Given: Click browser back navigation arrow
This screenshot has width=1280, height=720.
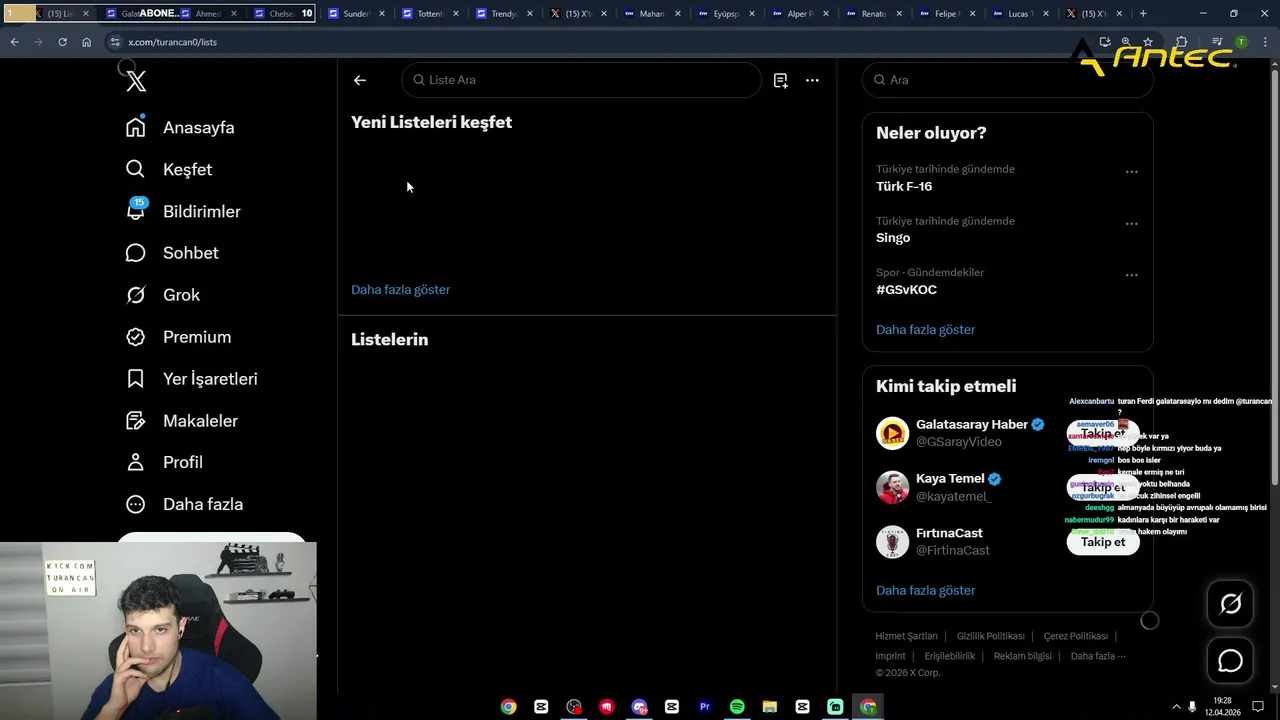Looking at the screenshot, I should (x=14, y=42).
